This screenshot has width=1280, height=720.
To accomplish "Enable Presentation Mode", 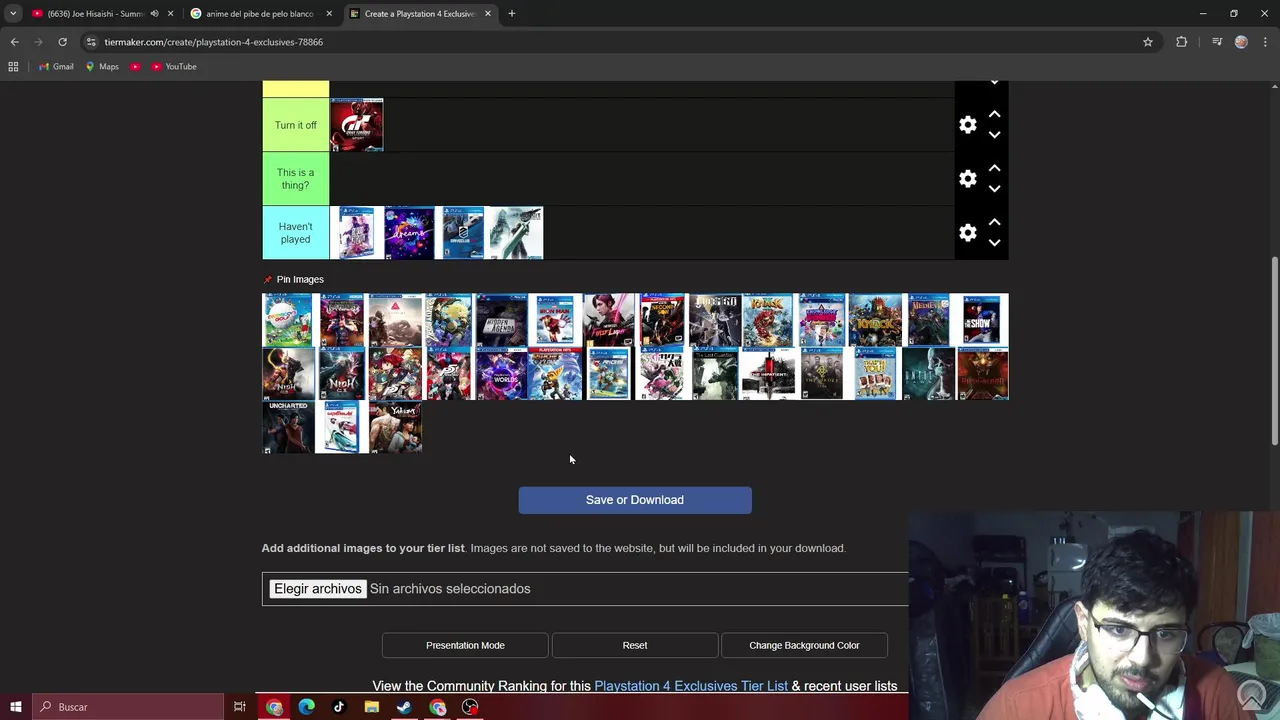I will pyautogui.click(x=465, y=645).
